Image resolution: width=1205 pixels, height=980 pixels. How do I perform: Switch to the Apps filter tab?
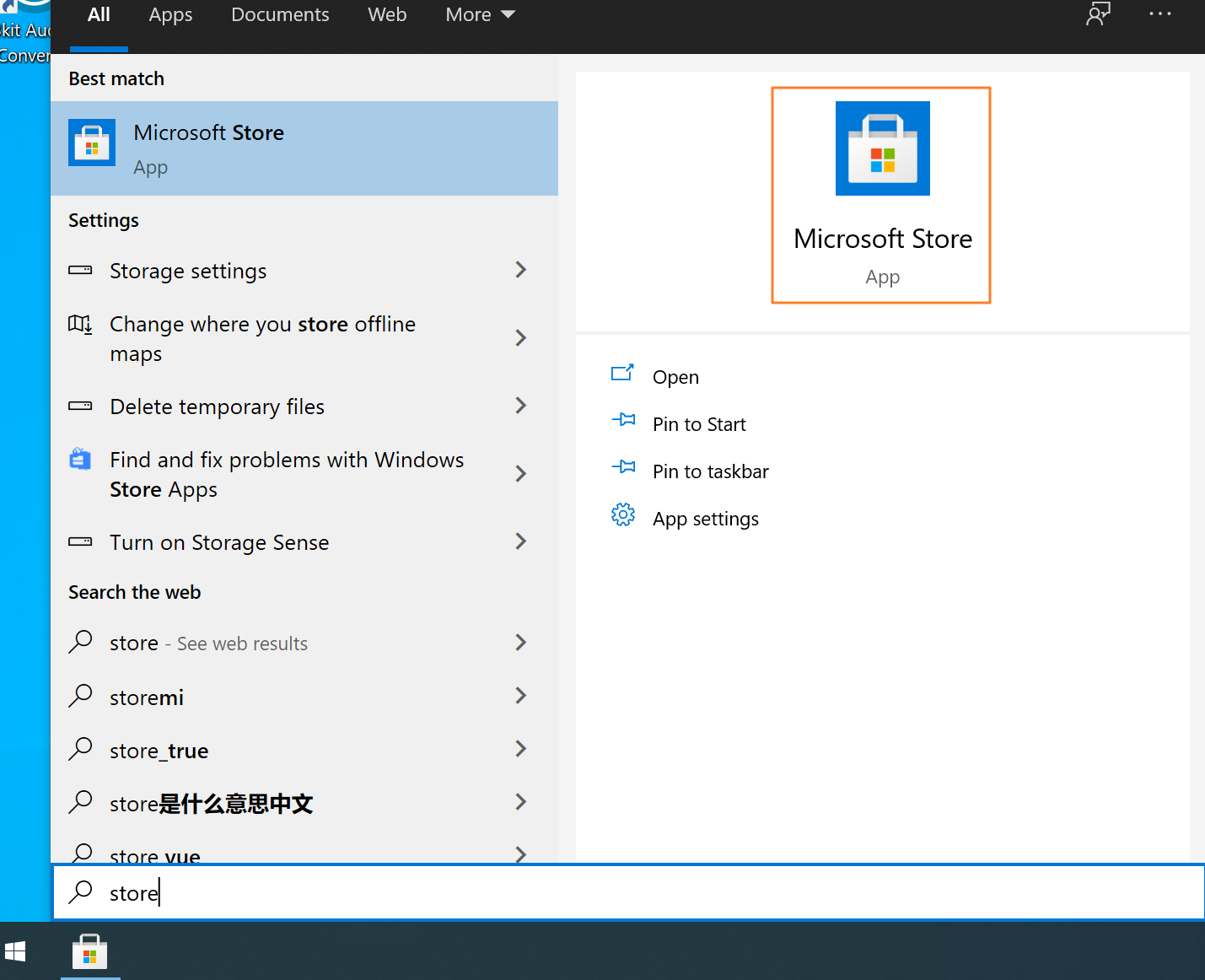pyautogui.click(x=170, y=15)
